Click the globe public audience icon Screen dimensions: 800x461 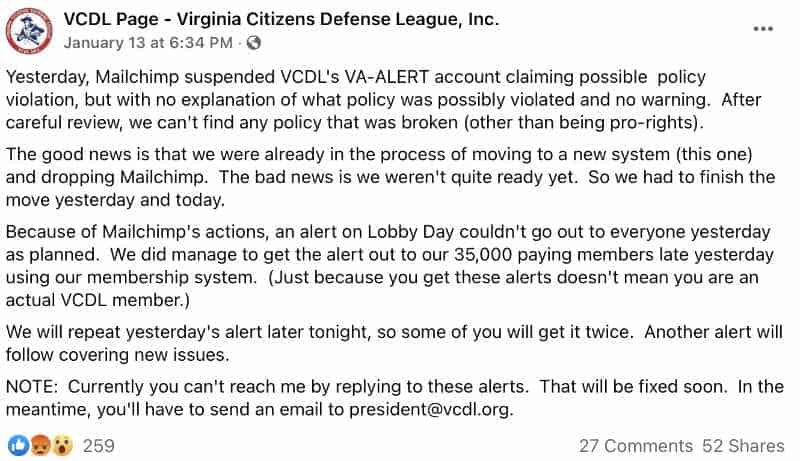coord(254,43)
